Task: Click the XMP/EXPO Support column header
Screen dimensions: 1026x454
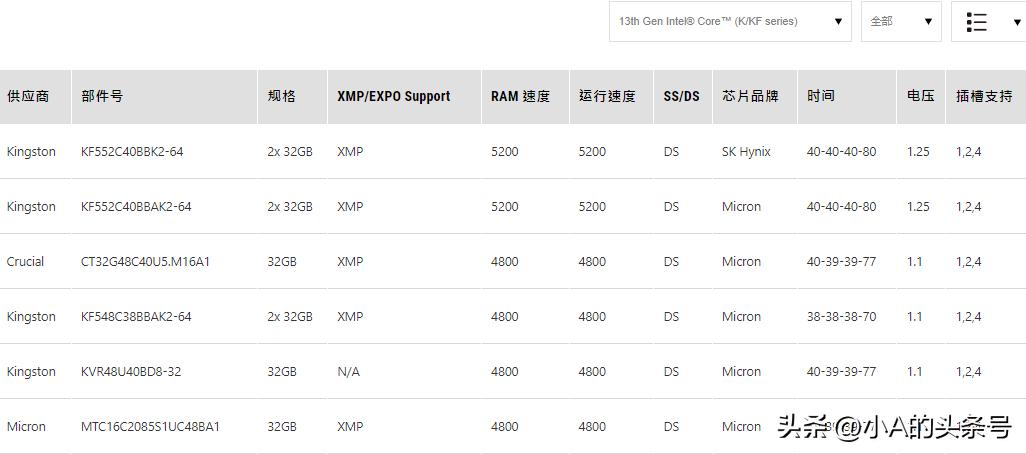Action: click(x=393, y=96)
